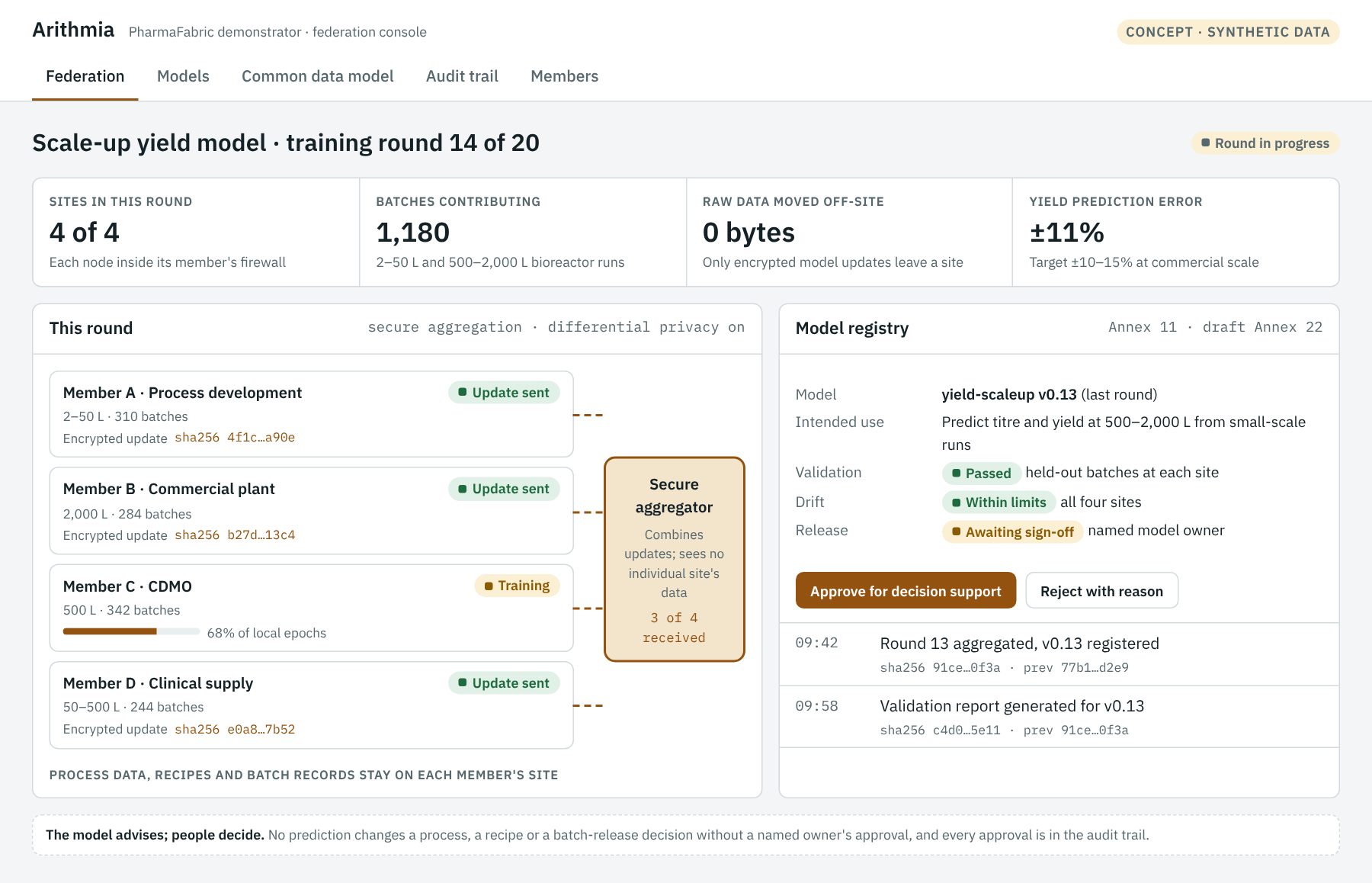
Task: Click Member B's Update sent status badge
Action: tap(504, 489)
